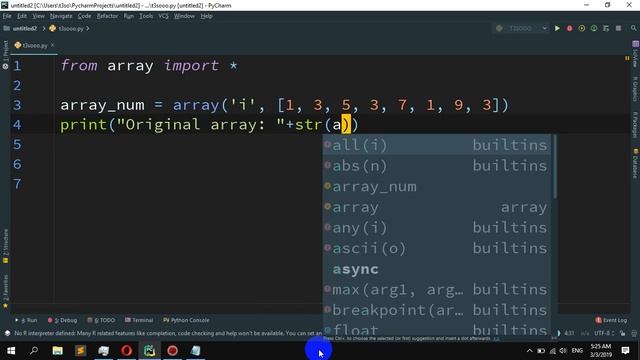Open the VCS menu

click(163, 16)
